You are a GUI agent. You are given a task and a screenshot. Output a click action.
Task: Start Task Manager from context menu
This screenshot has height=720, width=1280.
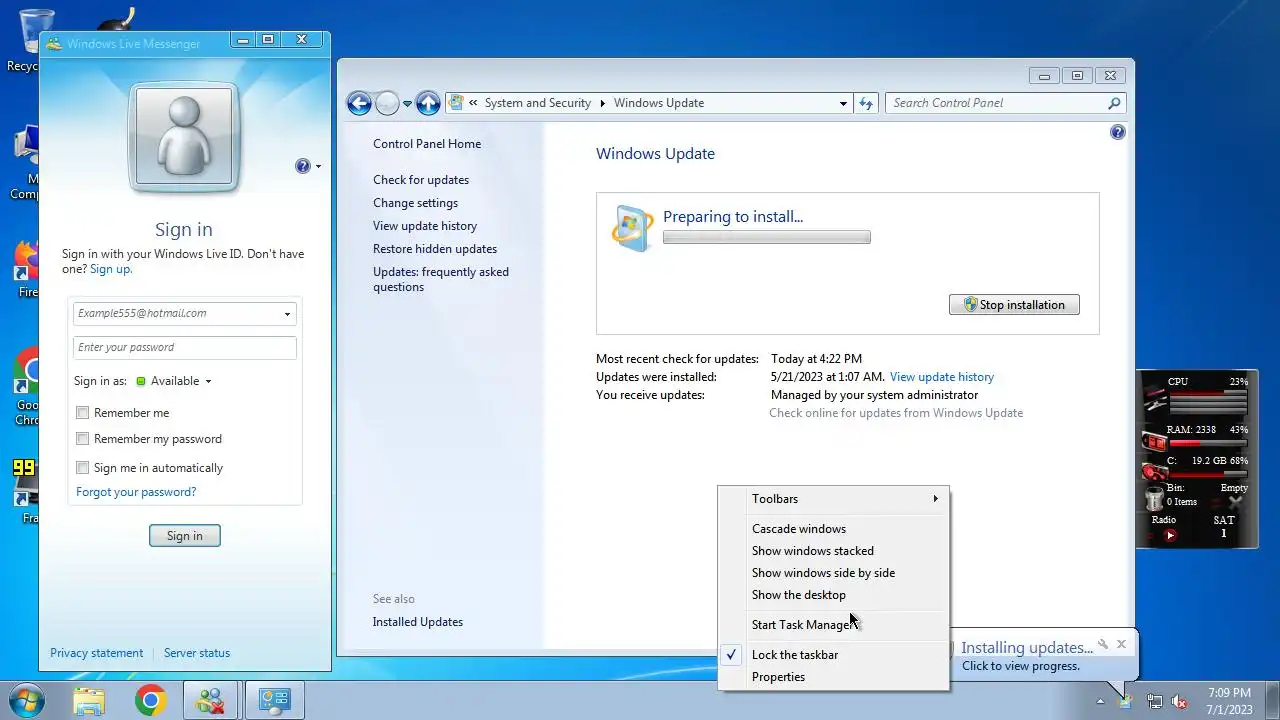(833, 625)
